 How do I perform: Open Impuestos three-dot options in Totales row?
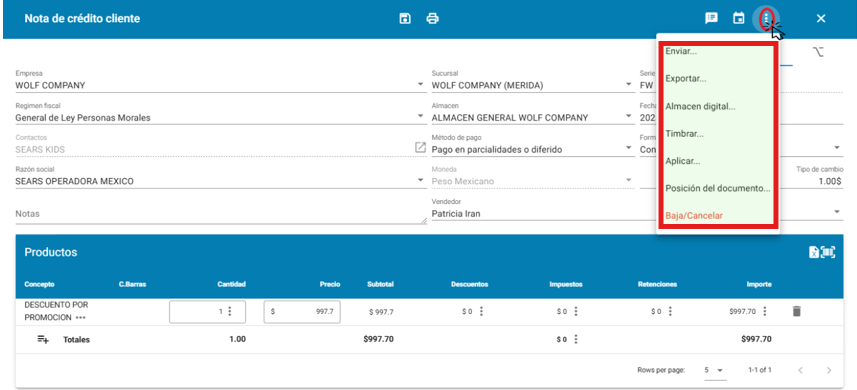pos(576,339)
